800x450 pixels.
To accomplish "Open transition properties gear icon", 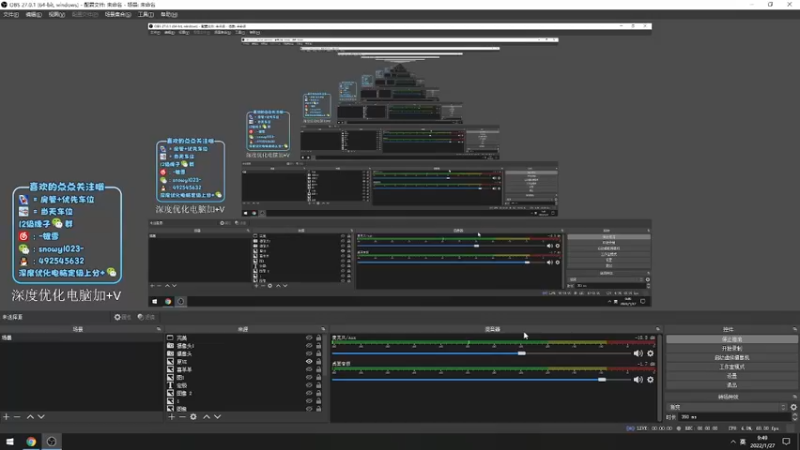I will 793,407.
